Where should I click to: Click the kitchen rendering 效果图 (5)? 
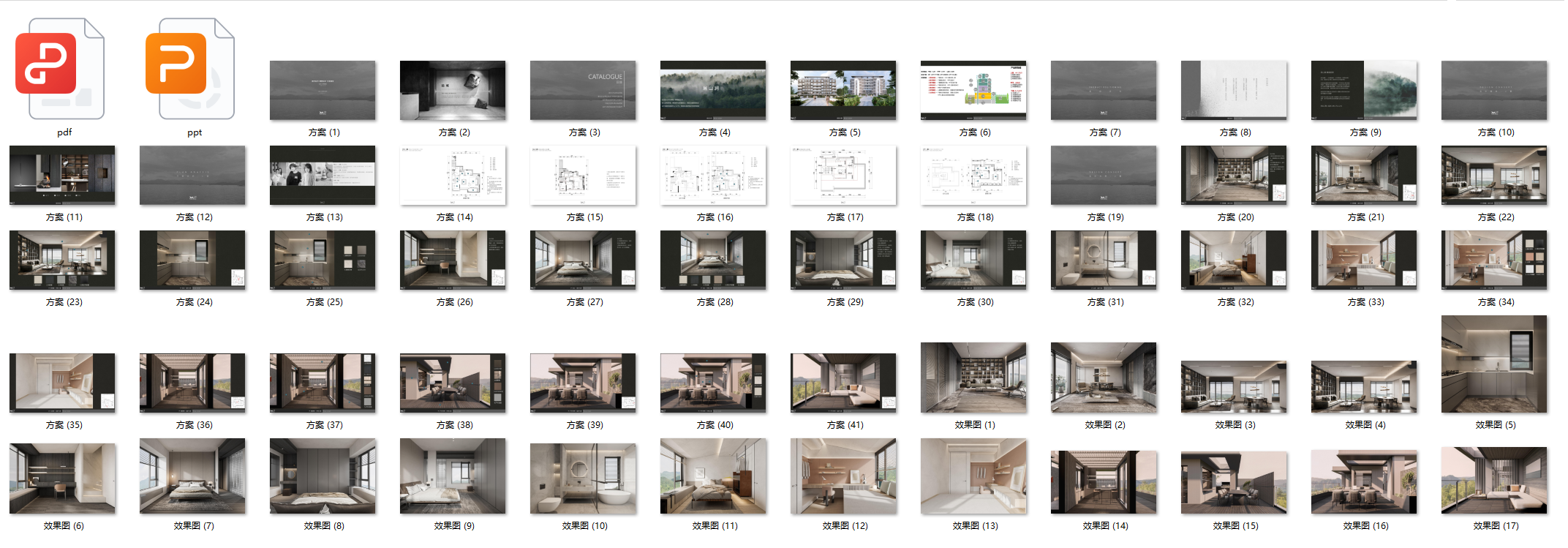[x=1494, y=364]
